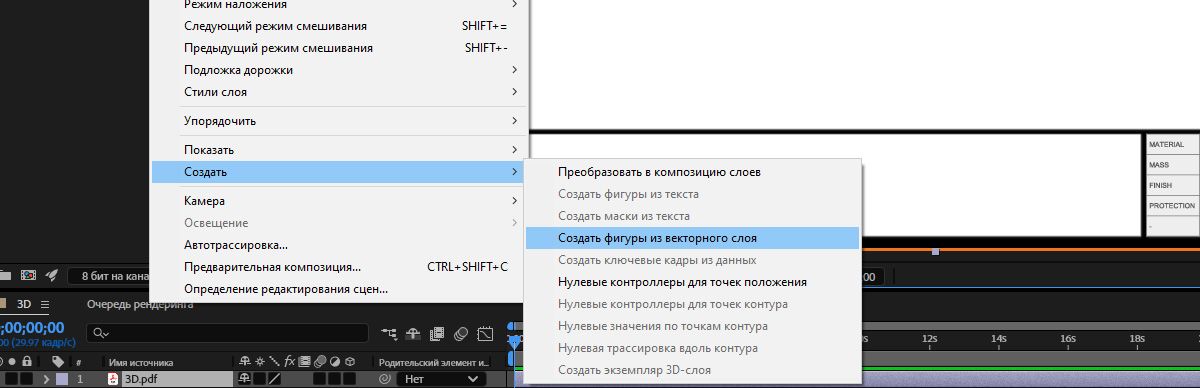Choose Создать фигуры из векторного слоя
The height and width of the screenshot is (388, 1200).
click(x=692, y=238)
